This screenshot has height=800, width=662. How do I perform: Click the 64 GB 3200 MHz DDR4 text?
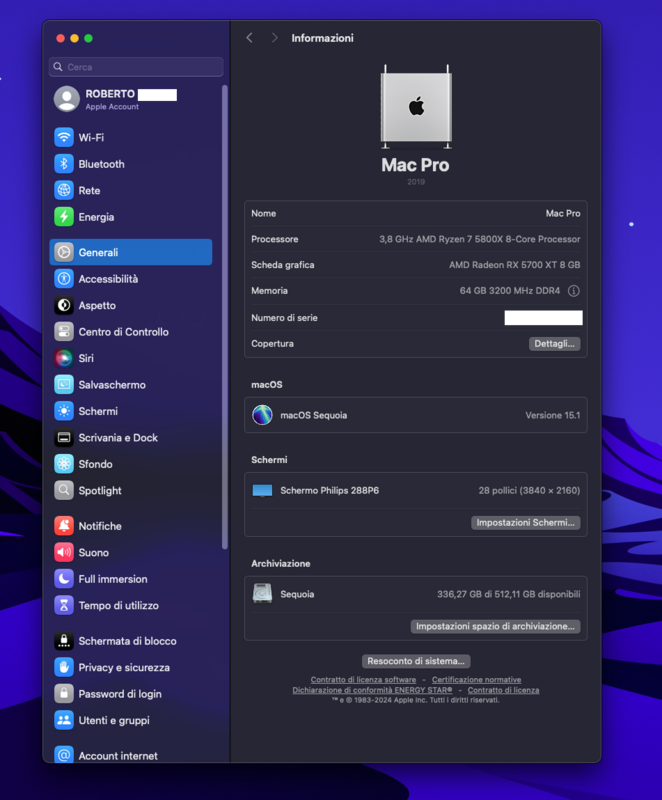tap(510, 291)
